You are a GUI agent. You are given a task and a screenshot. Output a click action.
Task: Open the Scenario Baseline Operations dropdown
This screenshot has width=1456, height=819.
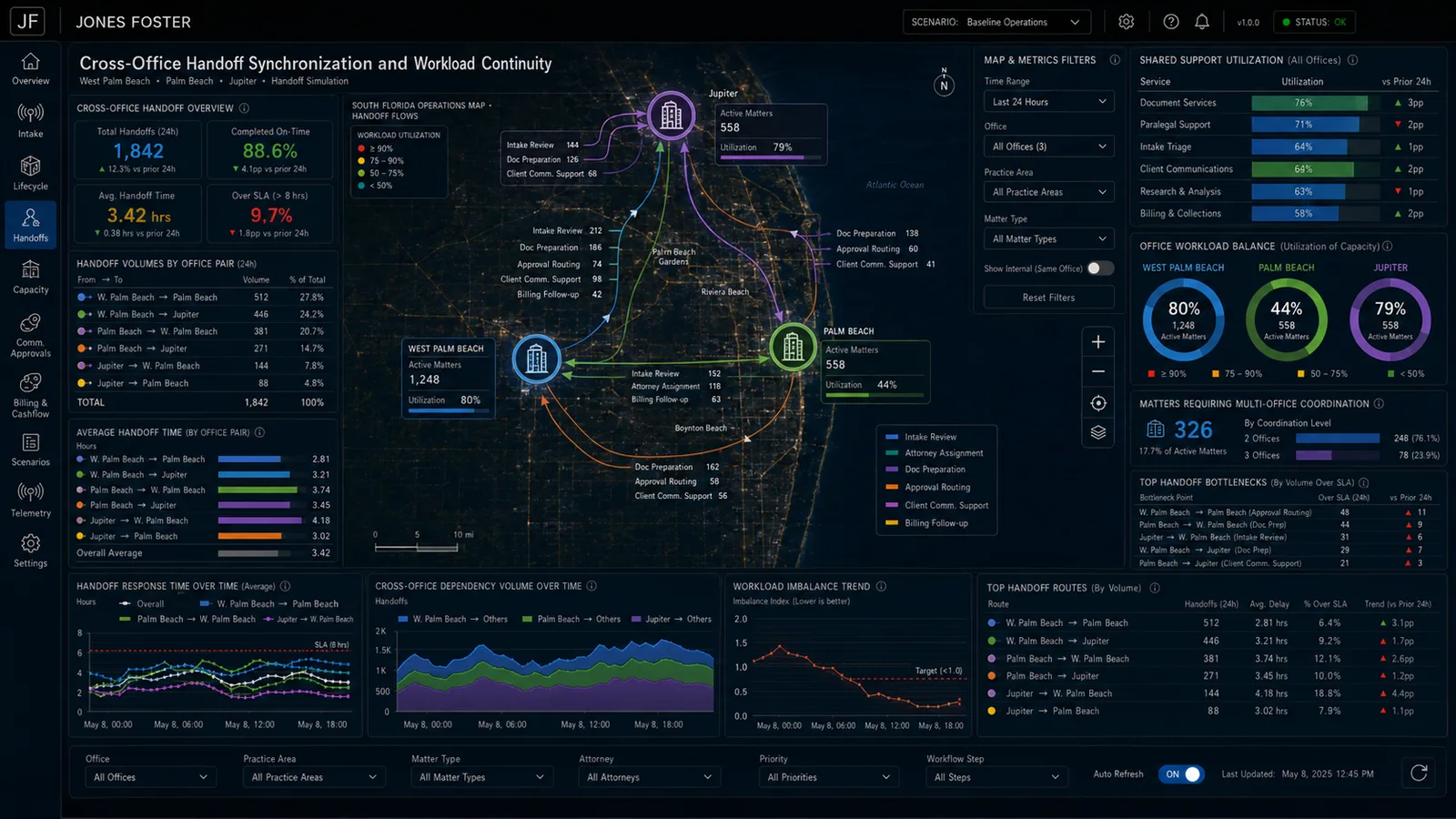[x=996, y=22]
